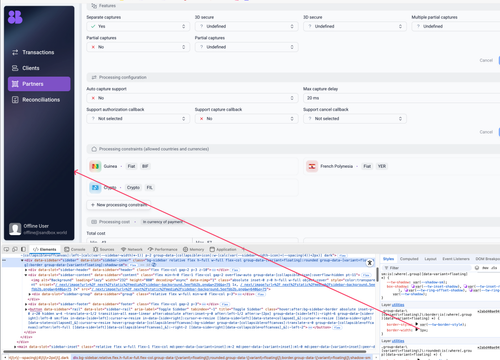The image size is (500, 360).
Task: Click the Elements panel horizontal scrollbar
Action: pos(184,351)
